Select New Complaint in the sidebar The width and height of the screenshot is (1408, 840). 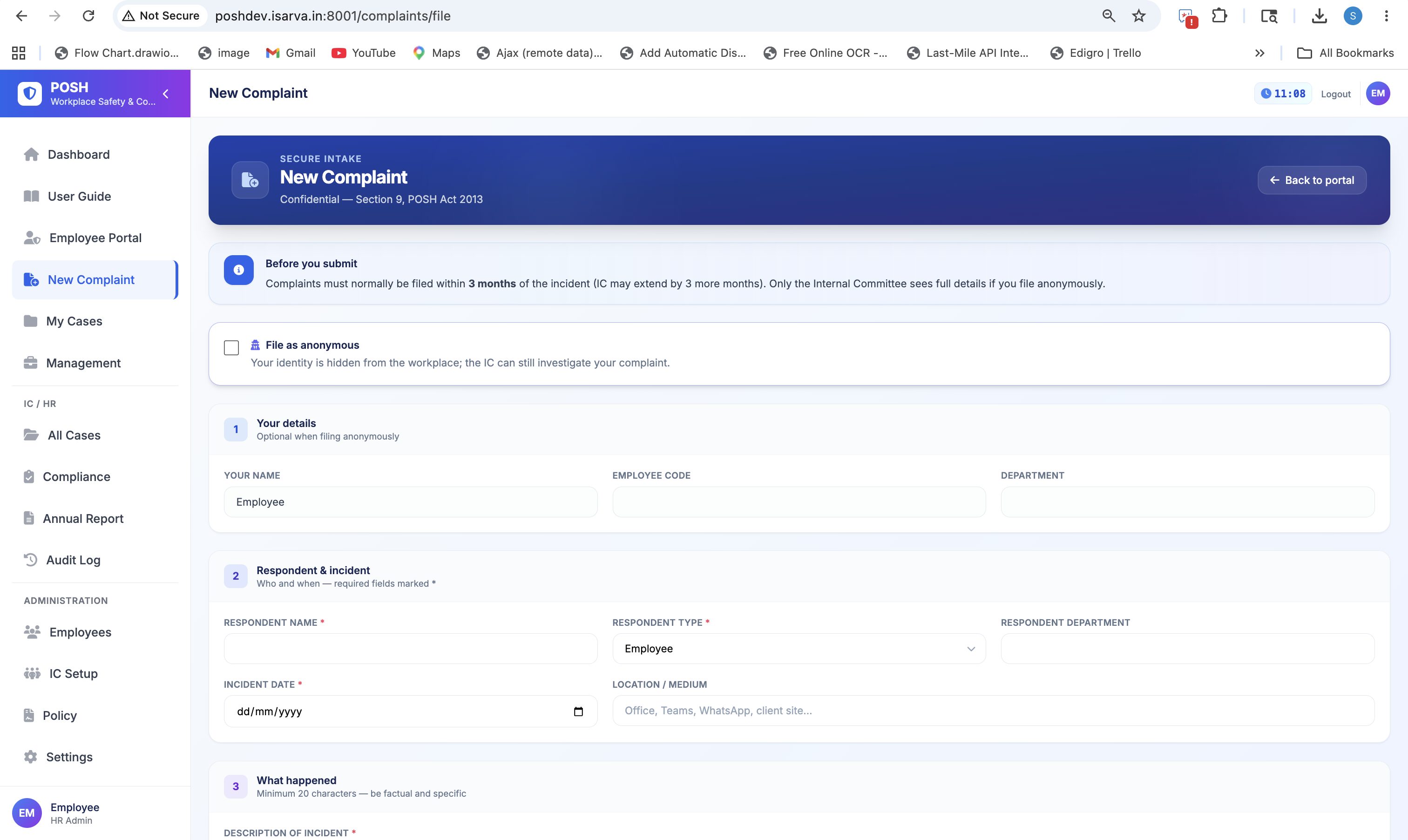pos(95,280)
